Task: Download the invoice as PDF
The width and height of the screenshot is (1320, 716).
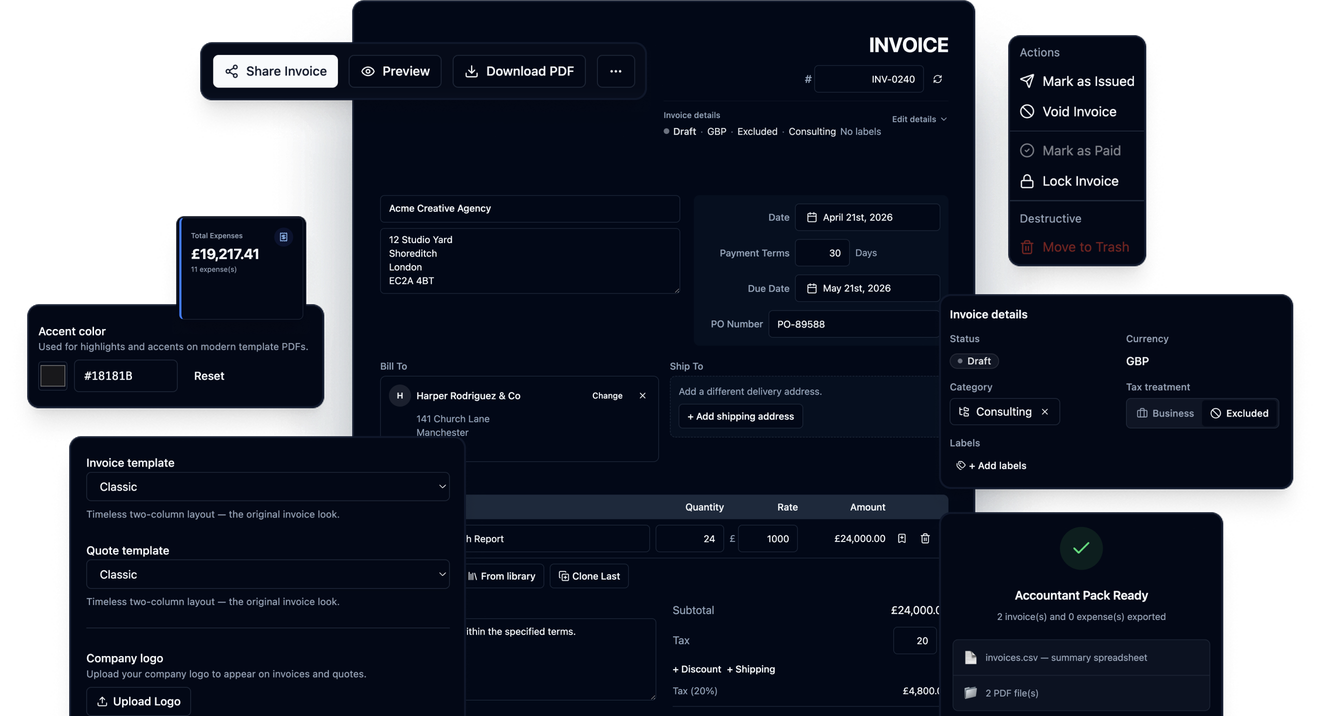Action: (x=519, y=71)
